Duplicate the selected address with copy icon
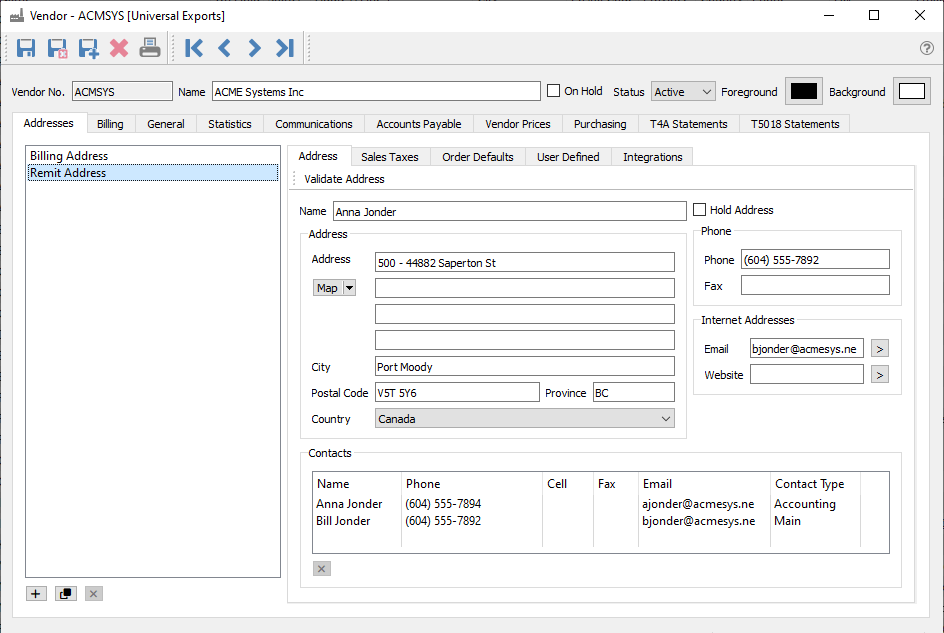 (65, 593)
